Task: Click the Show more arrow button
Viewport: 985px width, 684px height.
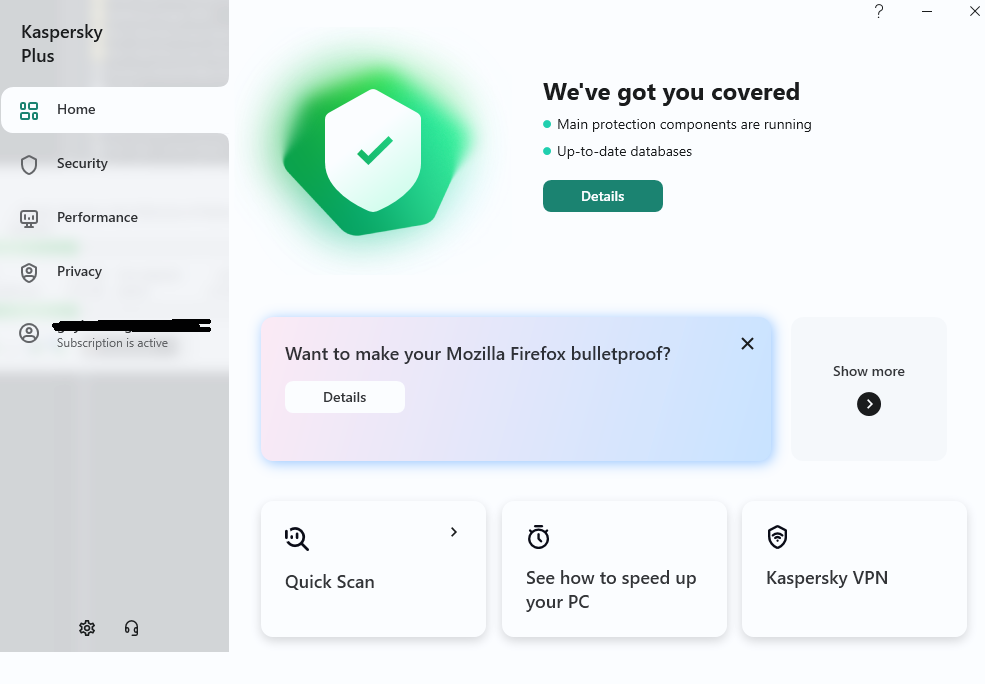Action: click(869, 404)
